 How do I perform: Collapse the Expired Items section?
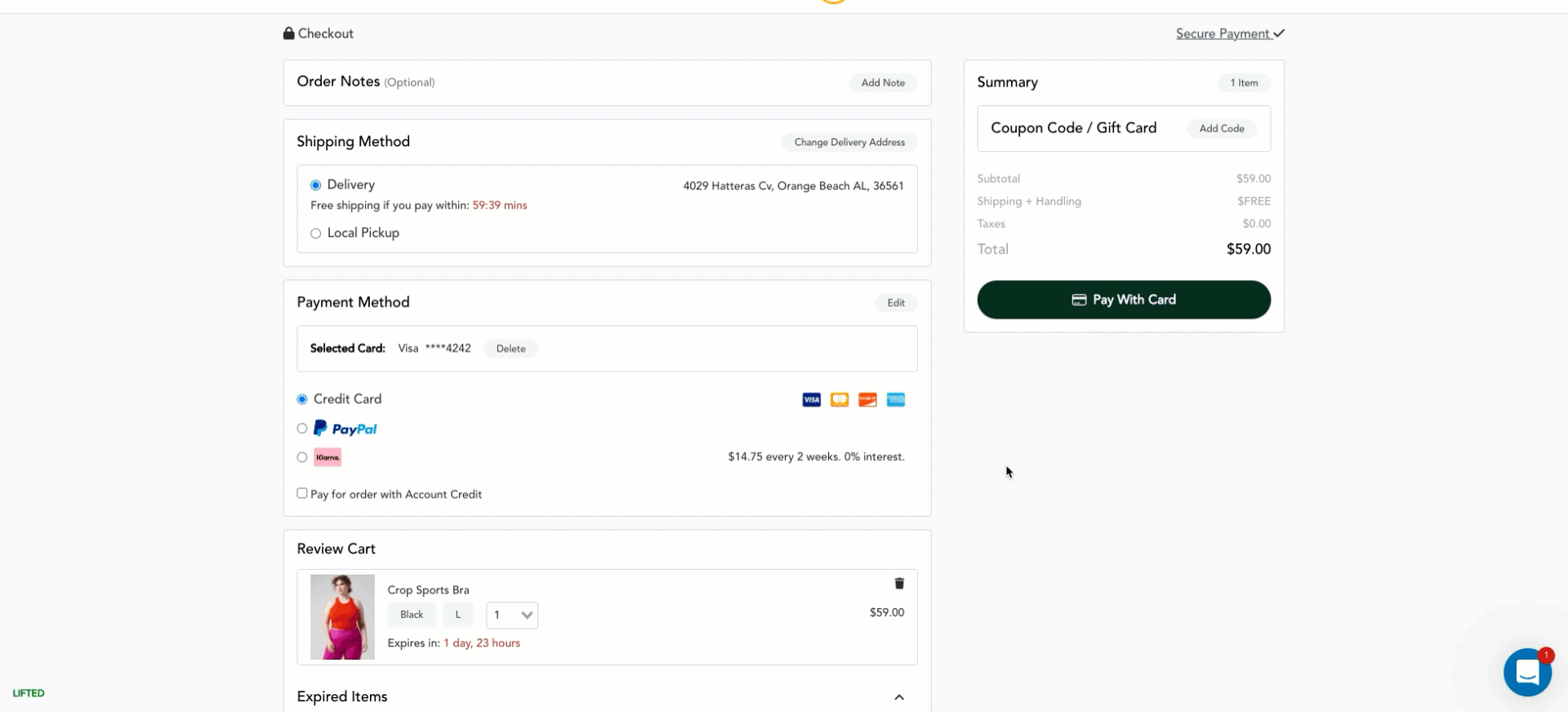899,697
